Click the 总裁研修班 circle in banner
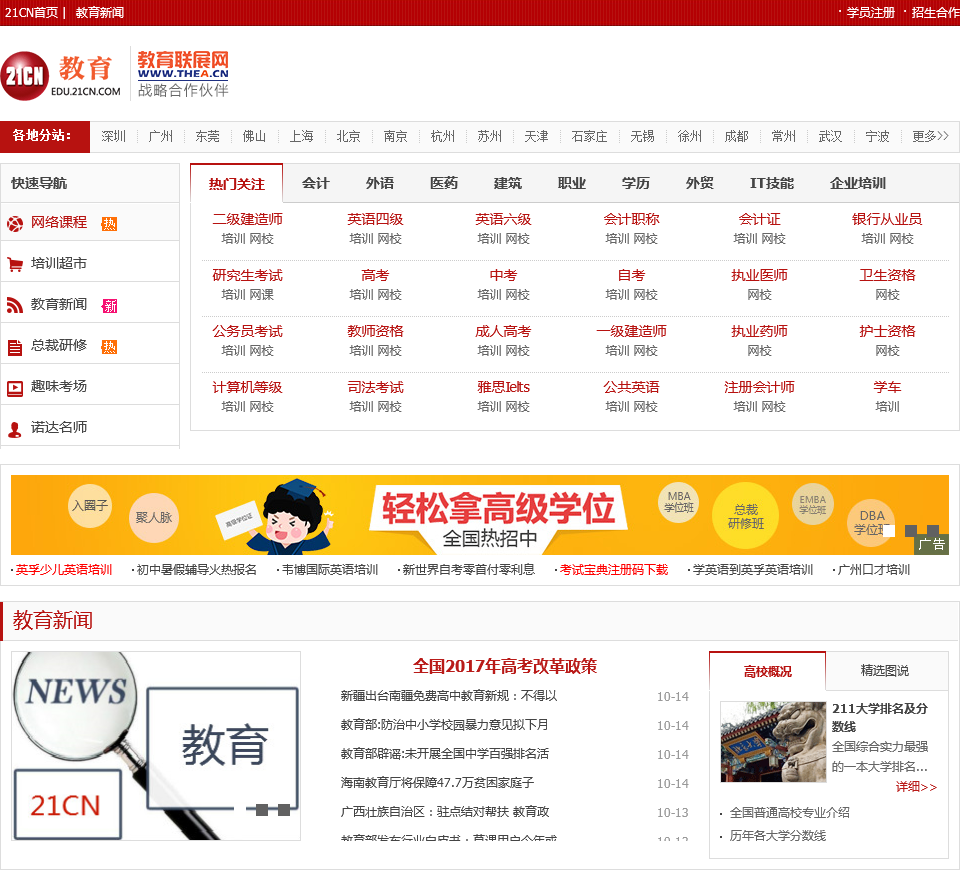Image resolution: width=960 pixels, height=873 pixels. click(x=745, y=515)
